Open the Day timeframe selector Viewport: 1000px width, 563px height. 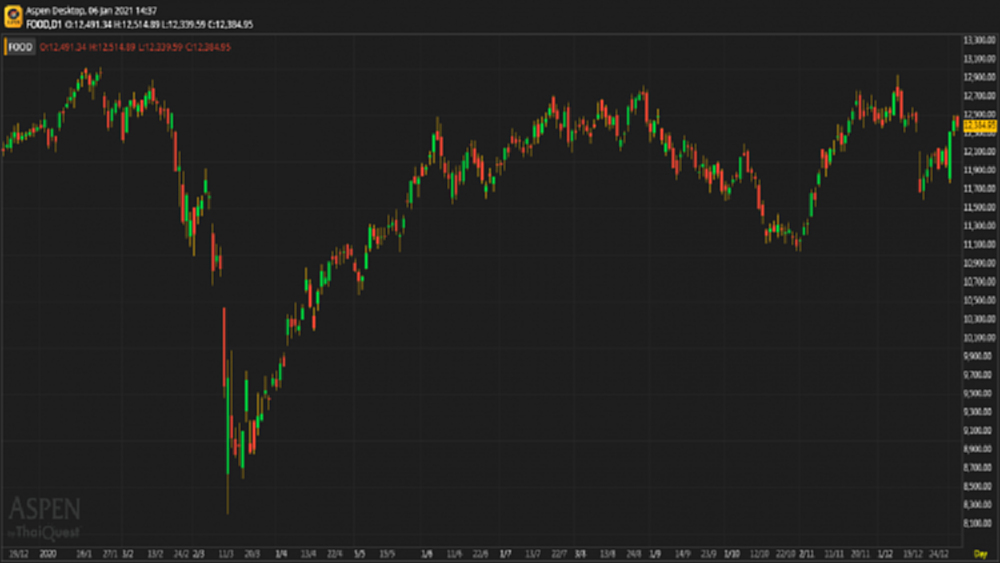pyautogui.click(x=980, y=554)
